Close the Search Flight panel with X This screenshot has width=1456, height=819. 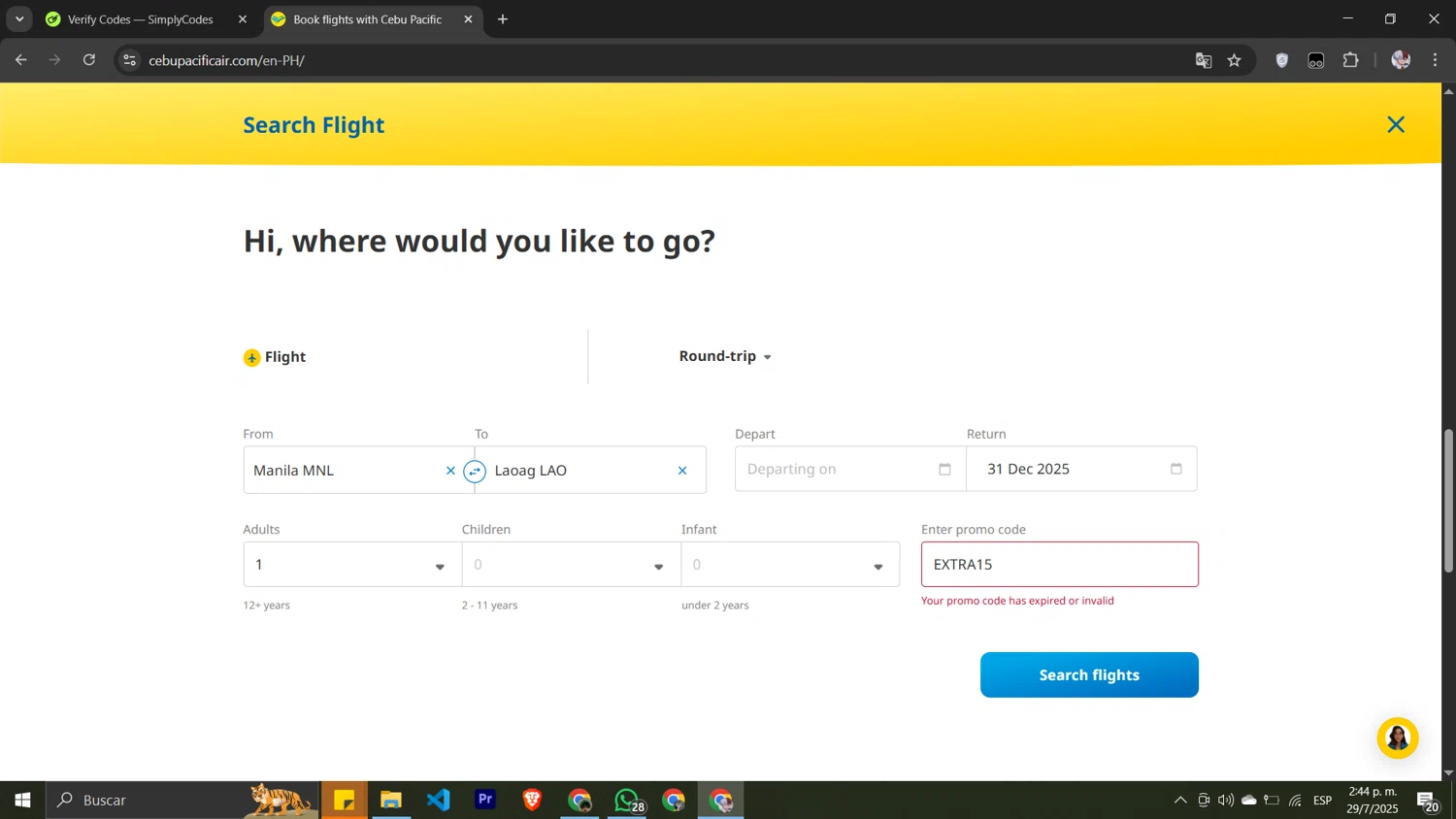pos(1396,124)
